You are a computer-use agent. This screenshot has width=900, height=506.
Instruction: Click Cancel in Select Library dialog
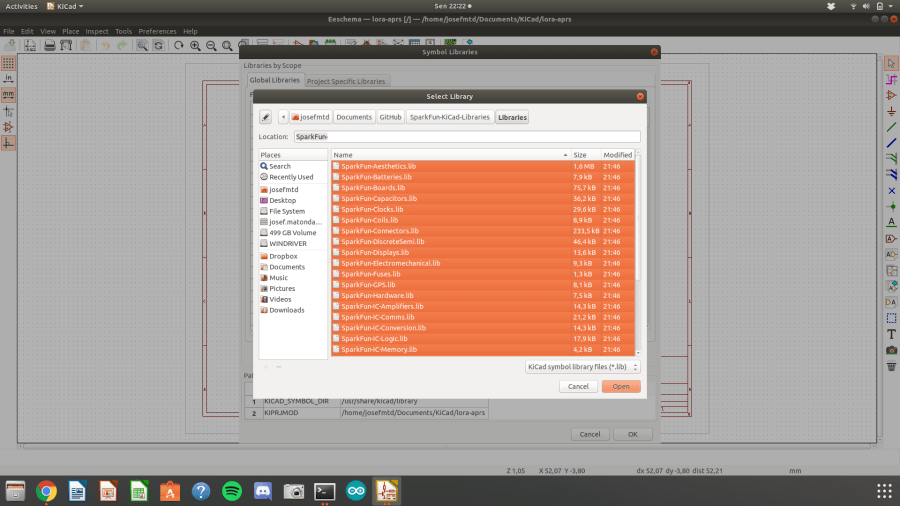(x=578, y=387)
